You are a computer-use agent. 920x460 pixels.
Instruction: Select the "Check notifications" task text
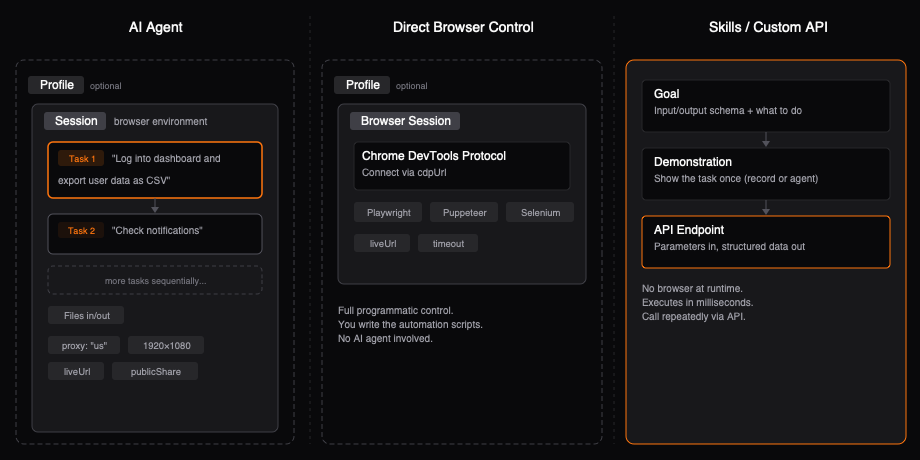point(157,231)
